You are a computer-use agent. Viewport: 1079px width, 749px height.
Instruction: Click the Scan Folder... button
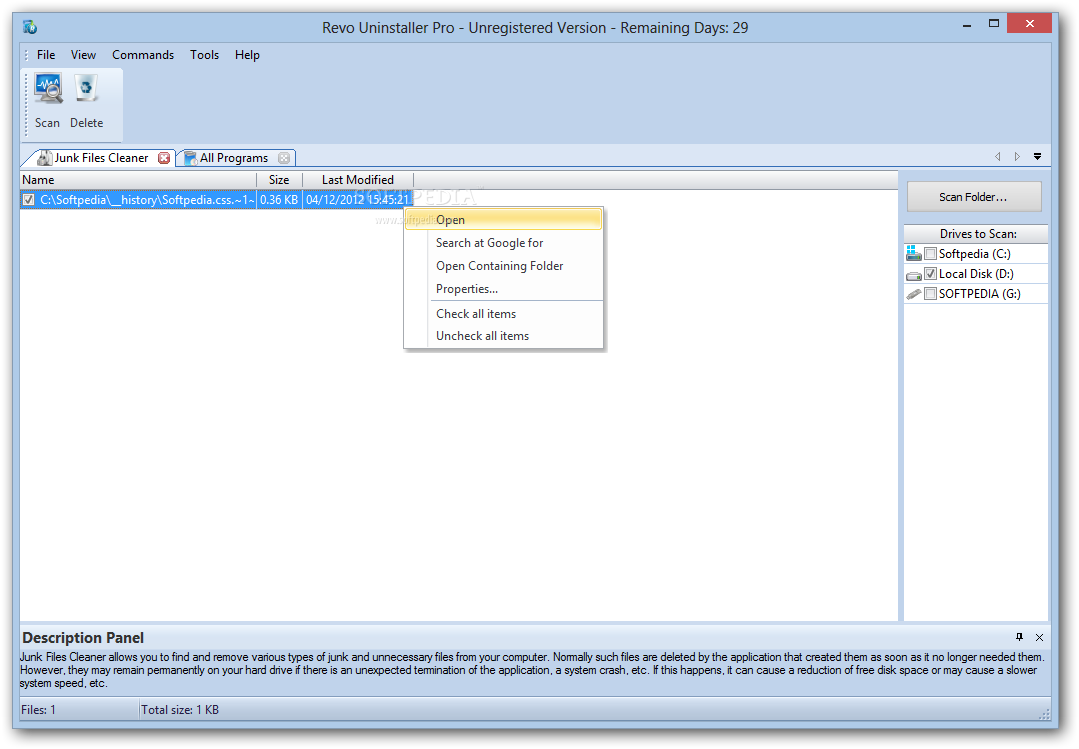coord(974,197)
